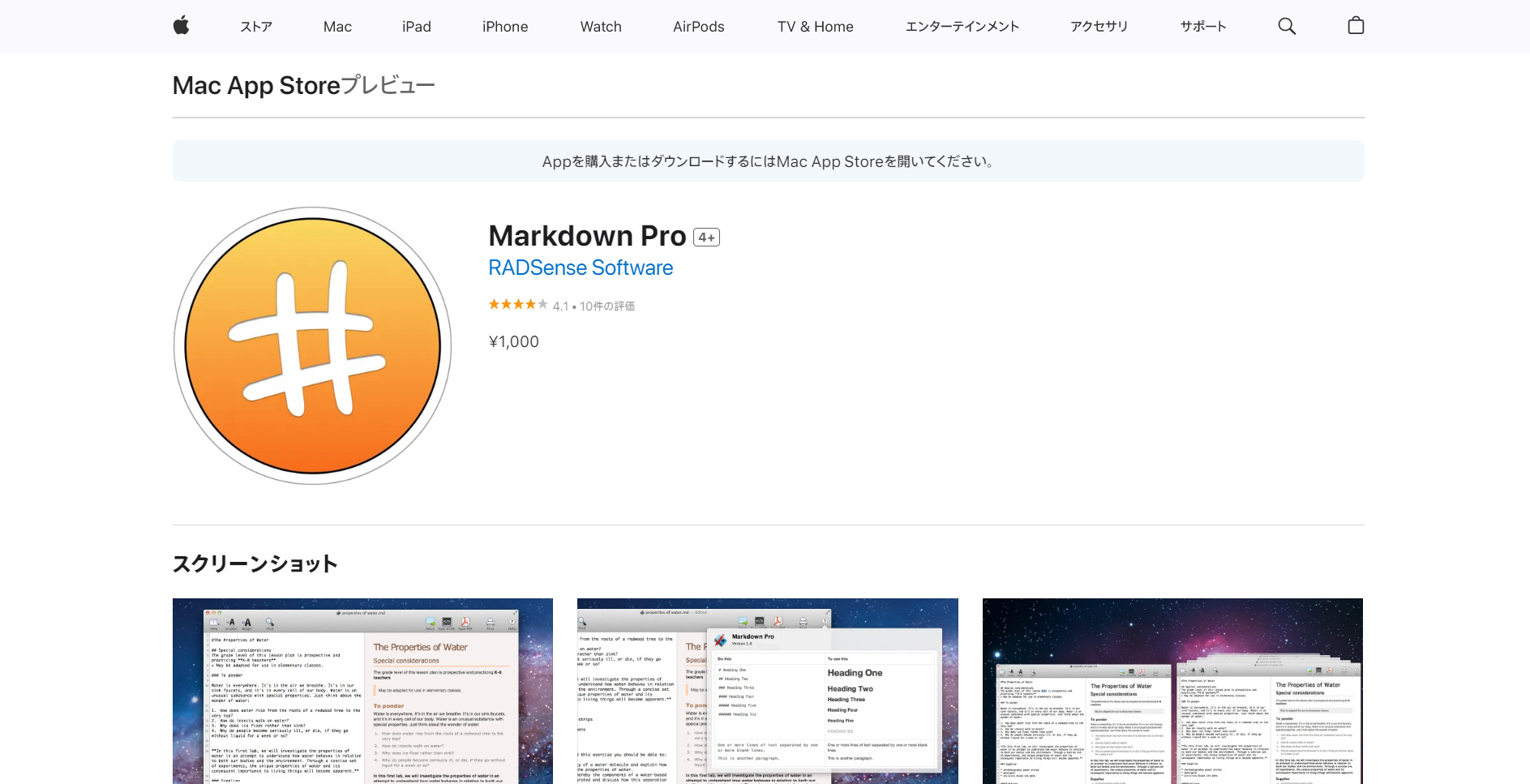This screenshot has width=1530, height=784.
Task: Open the Mac navigation item
Action: (x=337, y=26)
